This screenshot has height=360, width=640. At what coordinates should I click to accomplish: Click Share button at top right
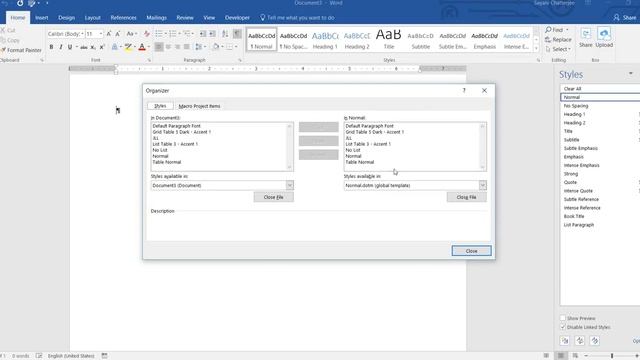(625, 18)
